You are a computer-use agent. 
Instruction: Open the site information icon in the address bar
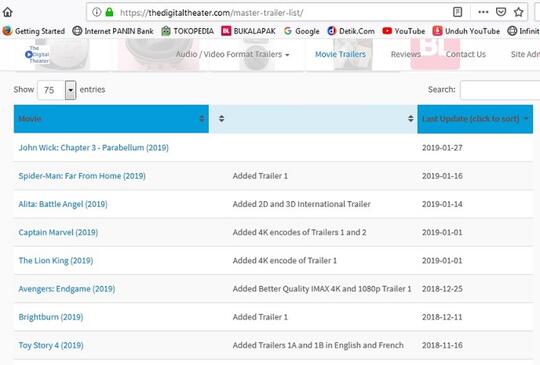pyautogui.click(x=97, y=12)
